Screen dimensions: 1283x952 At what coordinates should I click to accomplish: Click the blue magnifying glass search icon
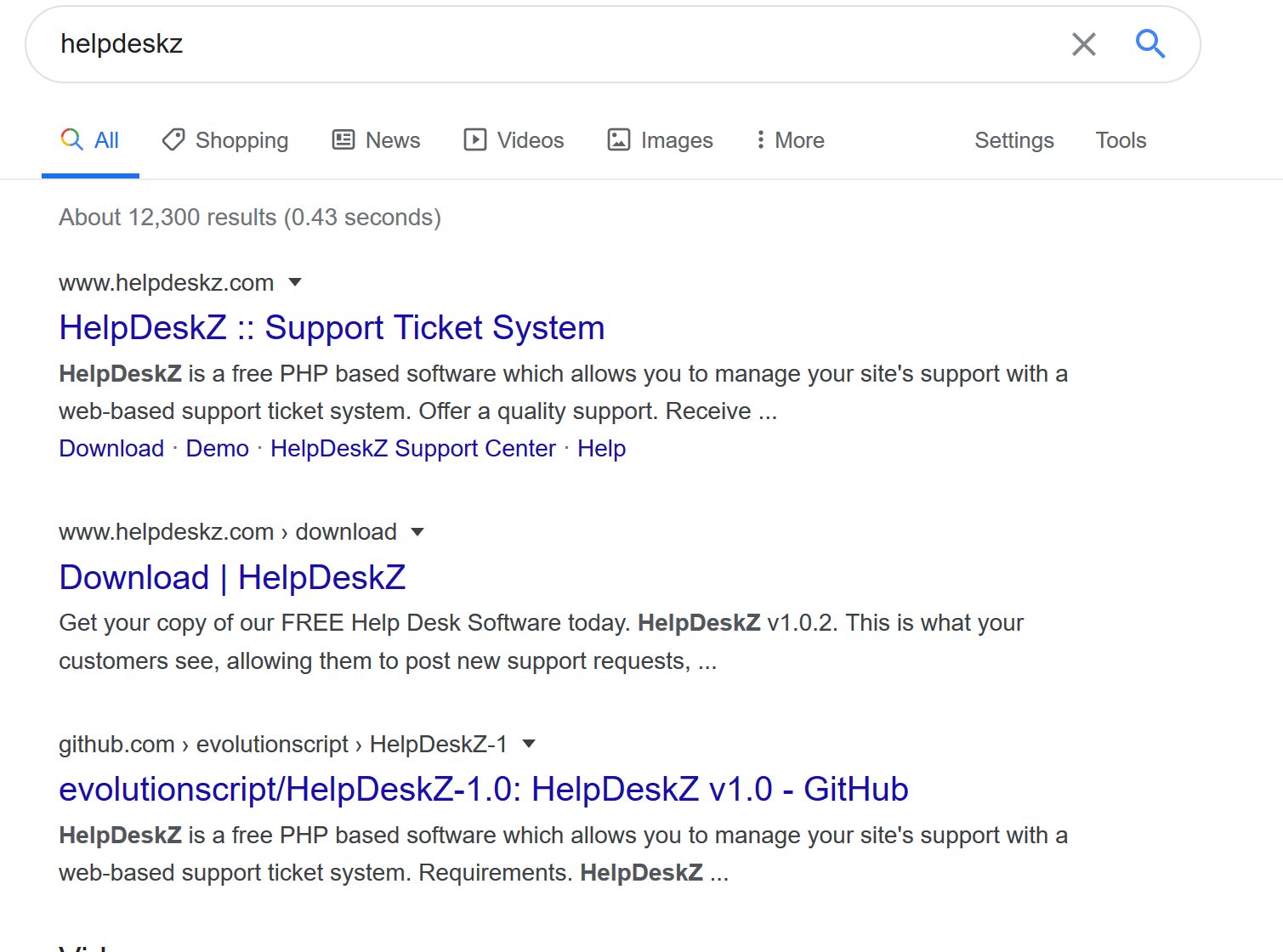pos(1150,43)
